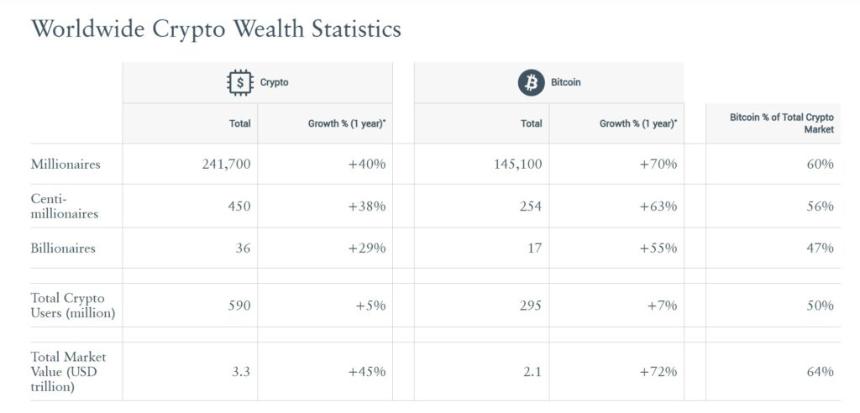Click the Bitcoin logo icon
The image size is (860, 413).
coord(530,82)
